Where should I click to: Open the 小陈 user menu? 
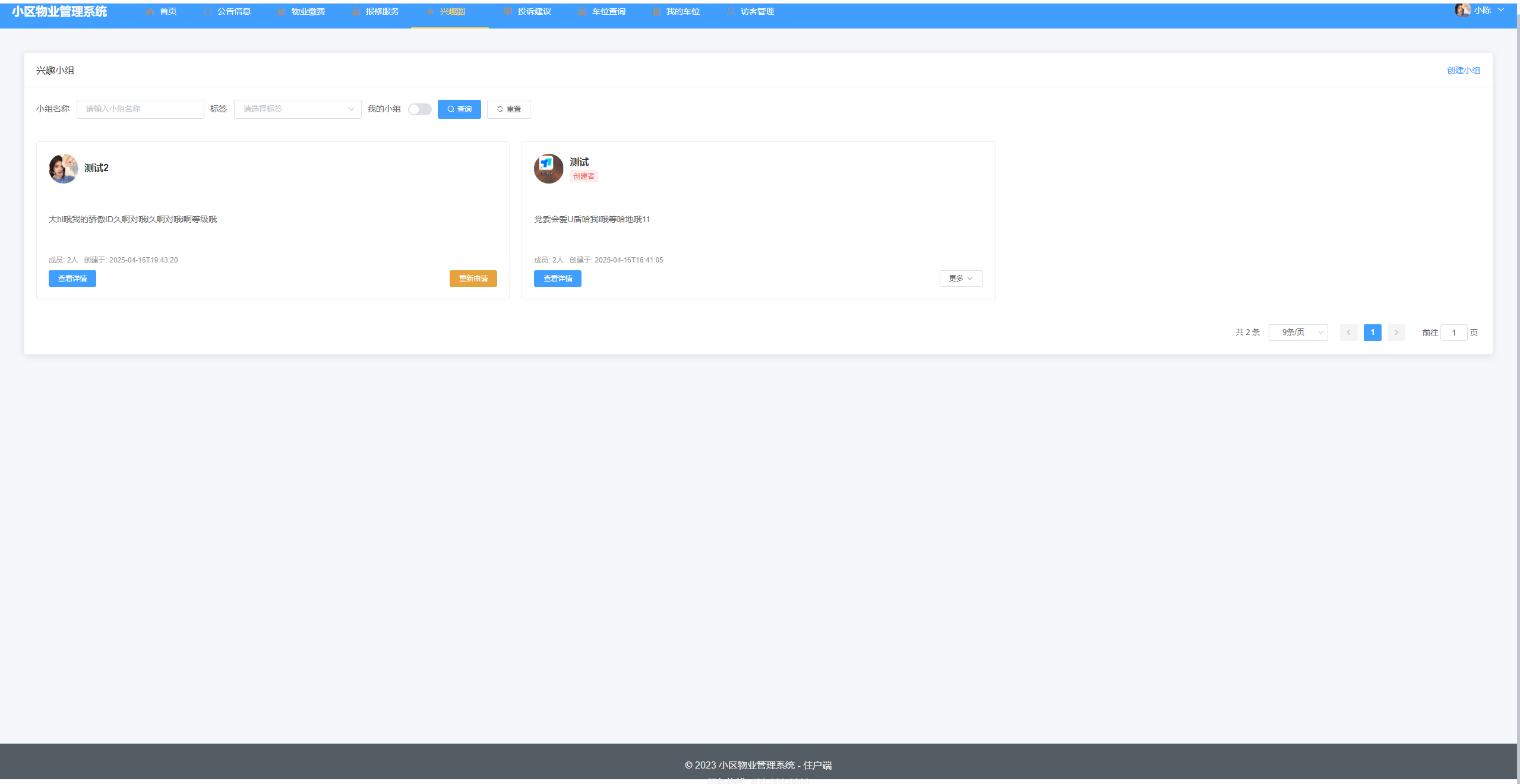coord(1482,10)
